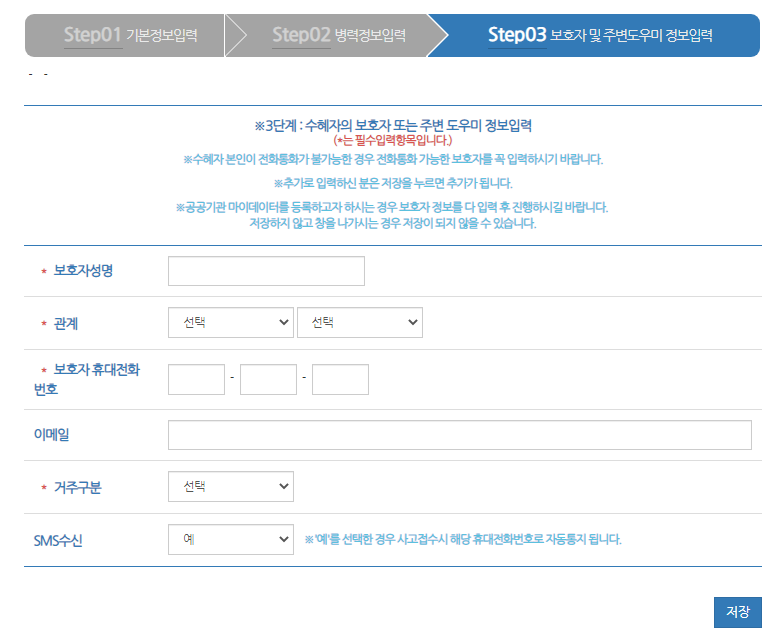774x634 pixels.
Task: Click the 저장 button
Action: 738,612
